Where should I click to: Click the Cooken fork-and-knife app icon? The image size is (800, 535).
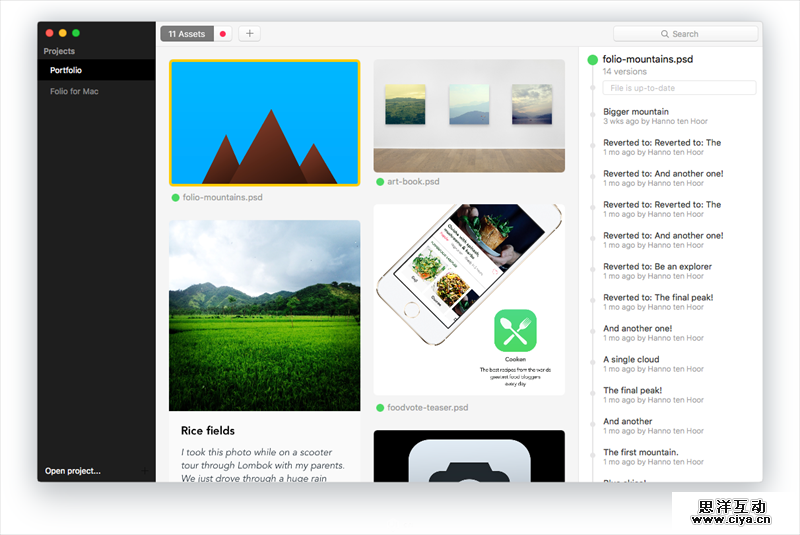515,331
